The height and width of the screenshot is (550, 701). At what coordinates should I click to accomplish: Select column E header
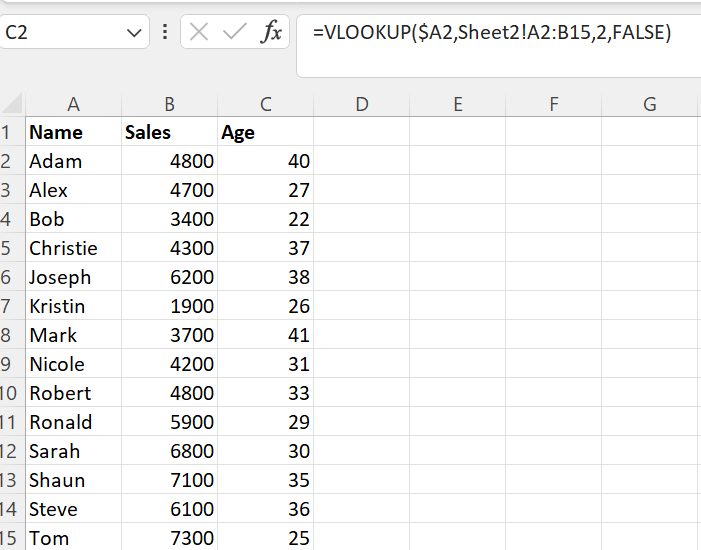click(x=458, y=104)
